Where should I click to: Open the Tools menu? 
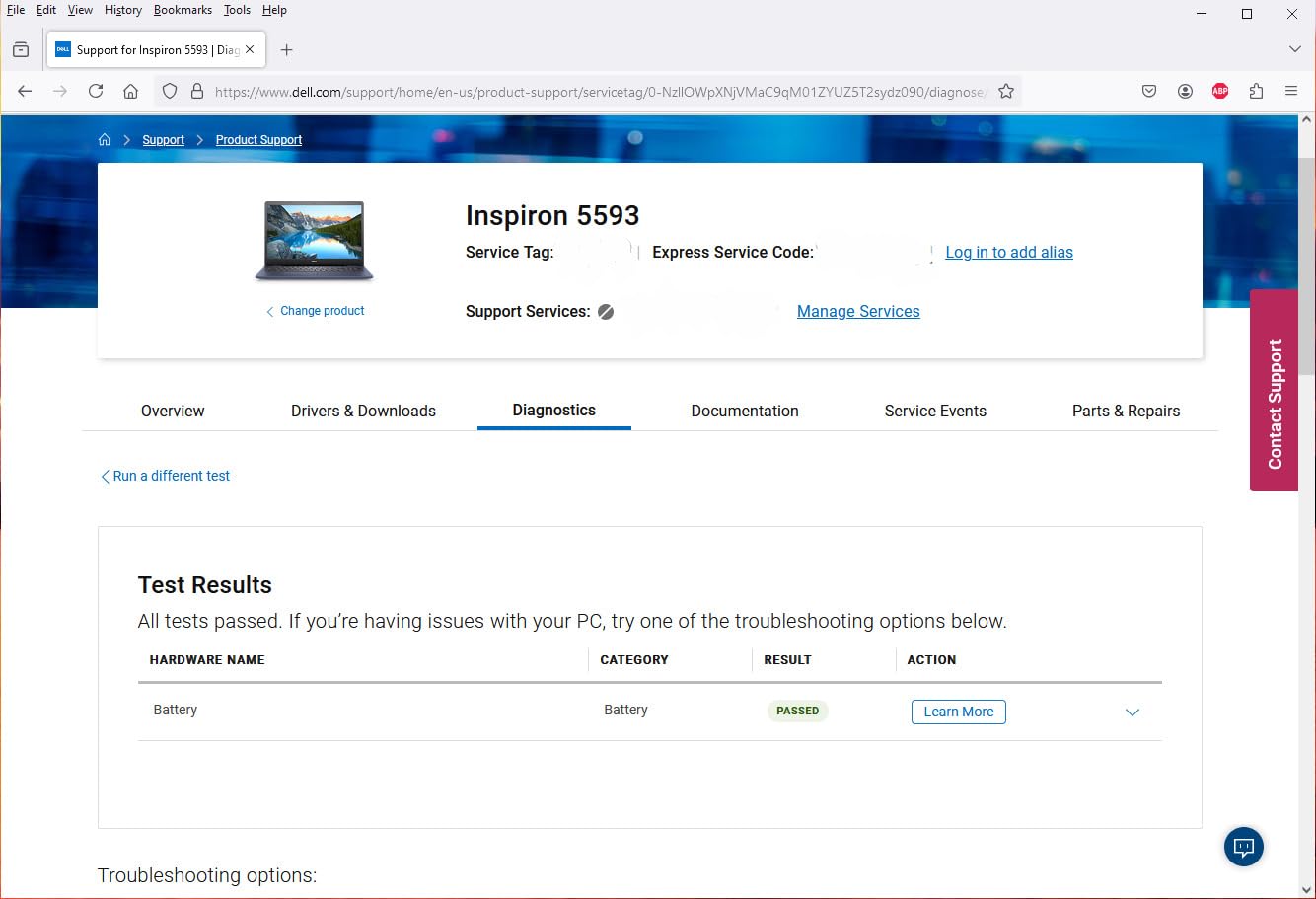click(x=237, y=10)
